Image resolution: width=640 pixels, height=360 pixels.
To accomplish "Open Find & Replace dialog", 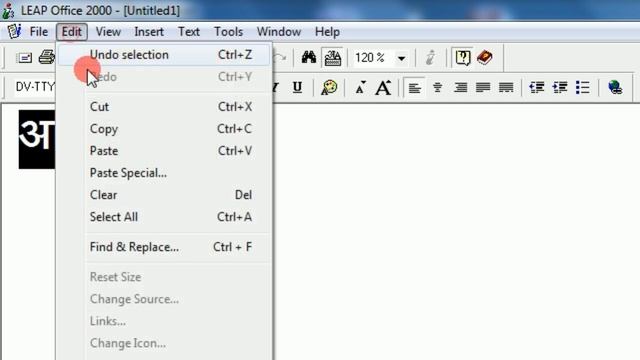I will click(x=164, y=247).
